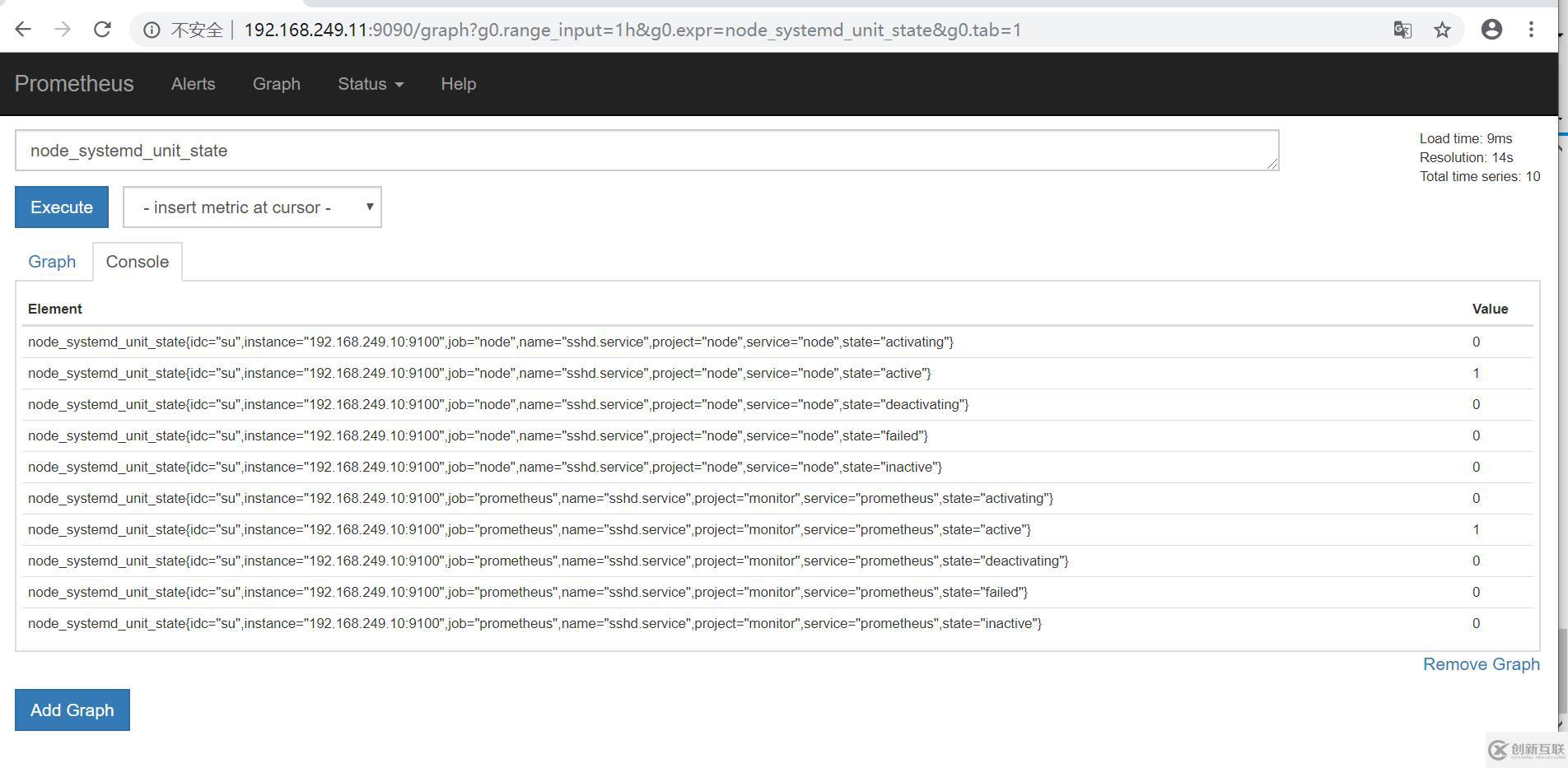Open Alerts in the navbar

pos(193,84)
